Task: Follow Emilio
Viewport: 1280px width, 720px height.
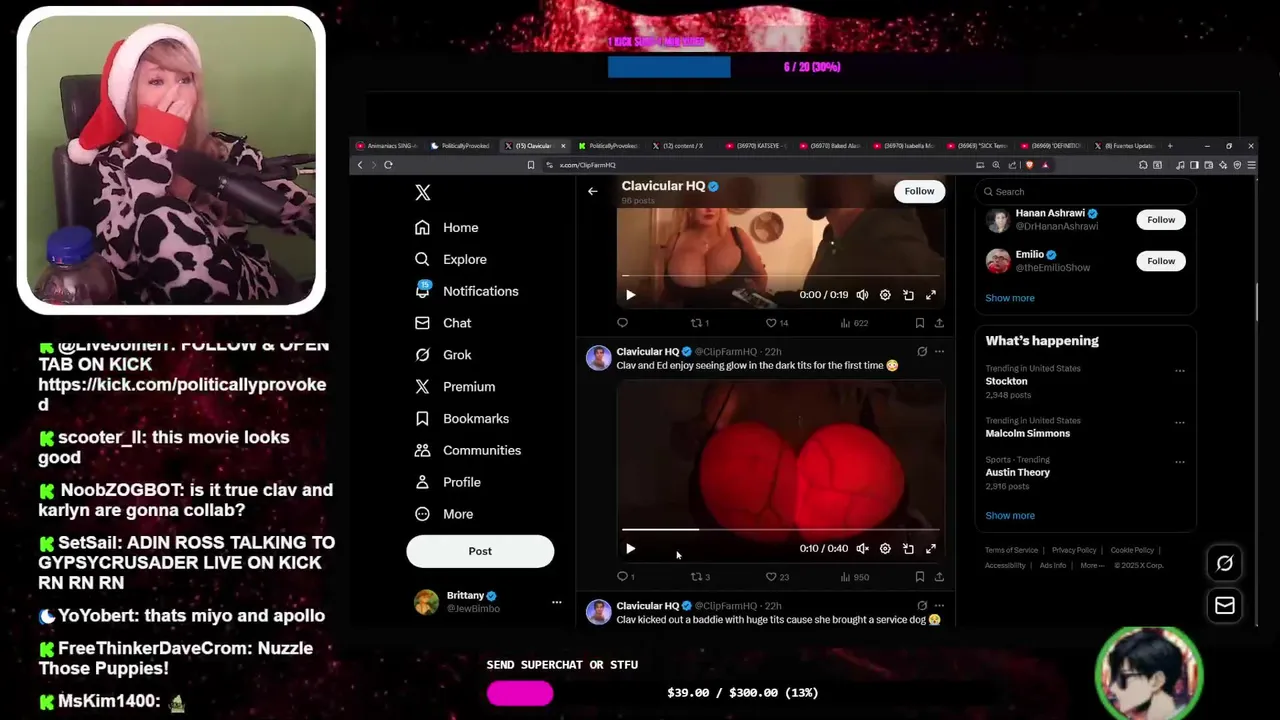Action: click(1161, 261)
